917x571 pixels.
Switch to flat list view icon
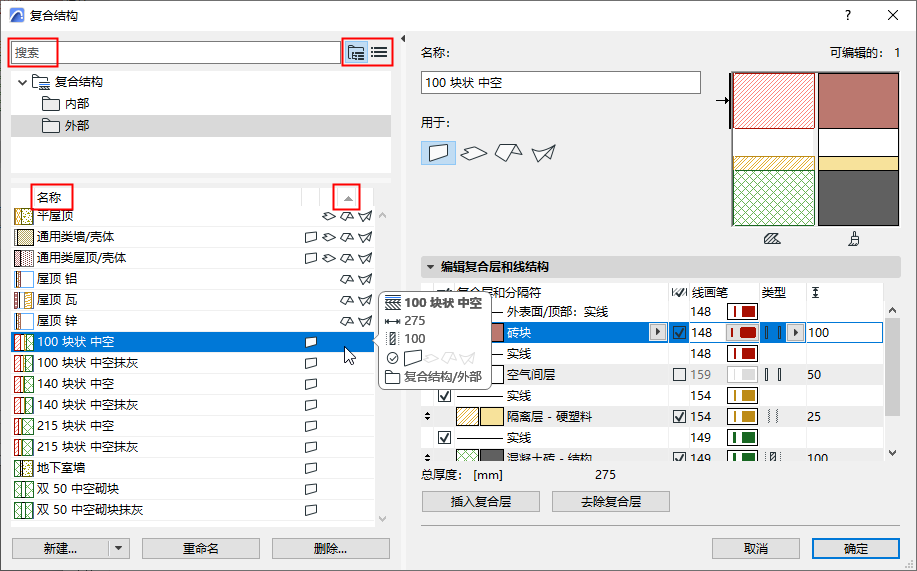tap(379, 53)
